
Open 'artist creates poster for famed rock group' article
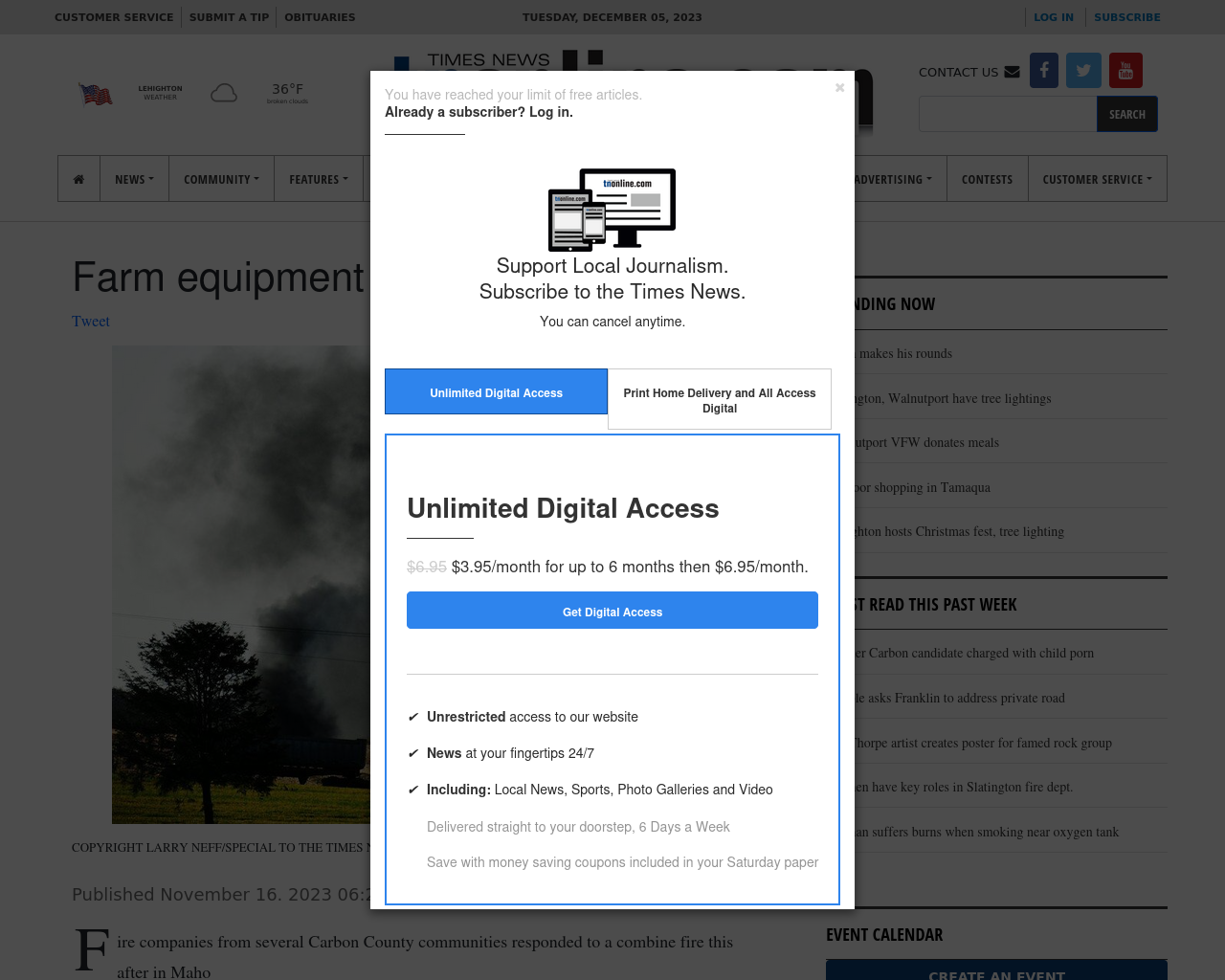click(982, 743)
